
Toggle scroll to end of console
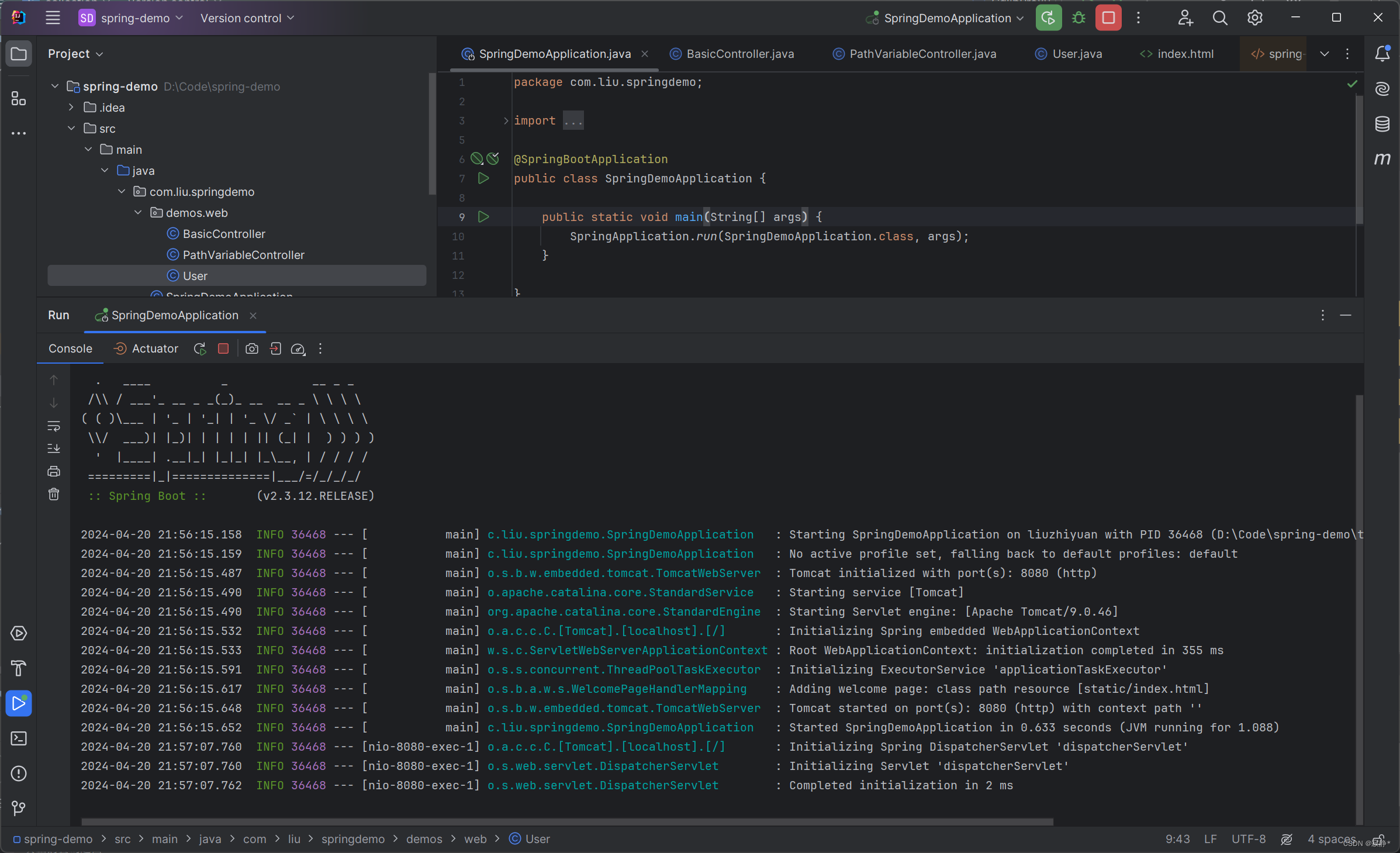click(54, 448)
